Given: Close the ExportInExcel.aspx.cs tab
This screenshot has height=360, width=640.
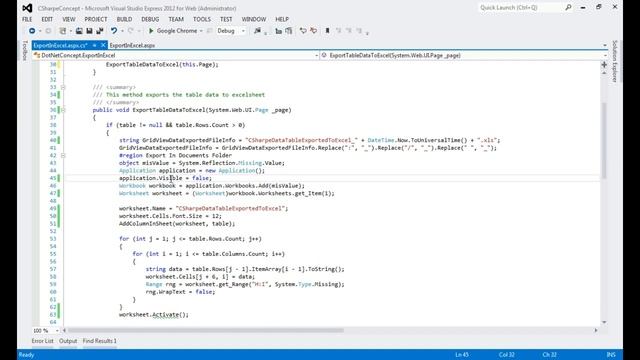Looking at the screenshot, I should coord(103,45).
